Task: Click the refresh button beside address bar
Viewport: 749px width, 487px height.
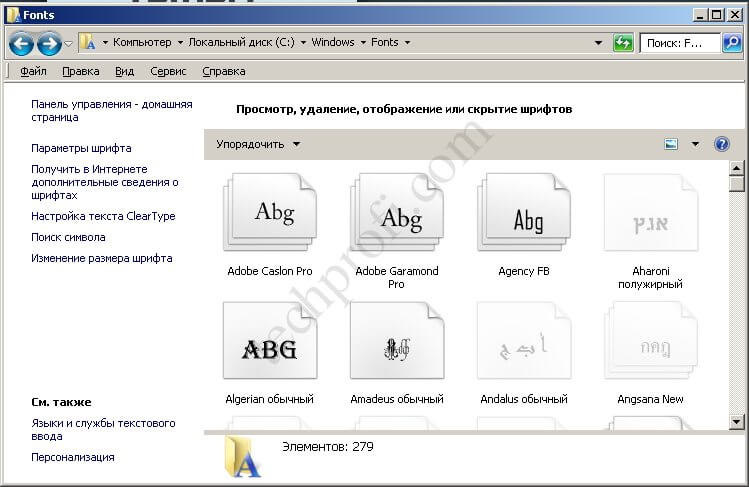Action: (623, 43)
